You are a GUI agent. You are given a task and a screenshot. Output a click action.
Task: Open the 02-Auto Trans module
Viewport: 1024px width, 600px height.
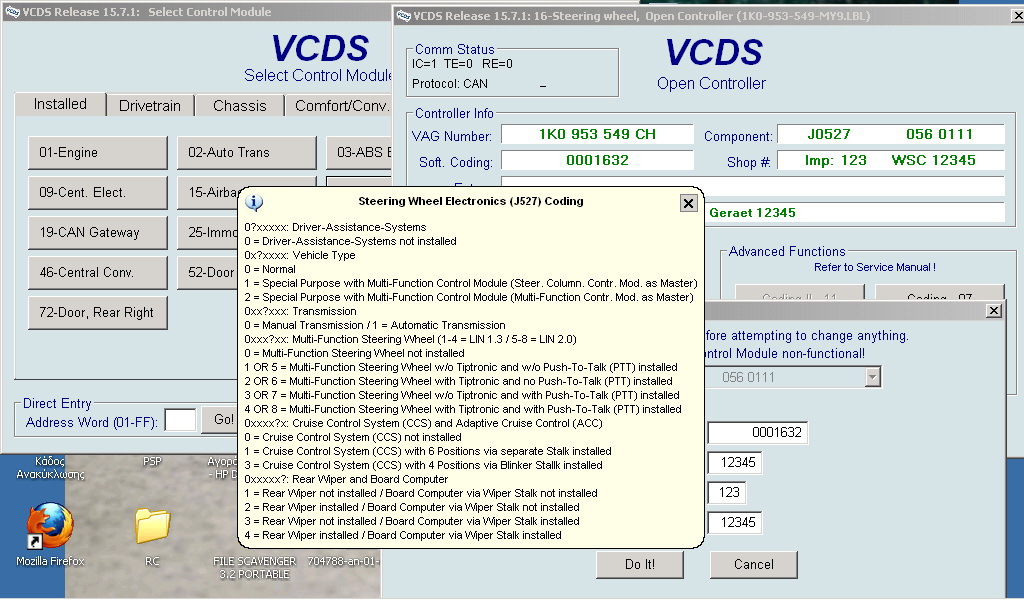click(247, 153)
